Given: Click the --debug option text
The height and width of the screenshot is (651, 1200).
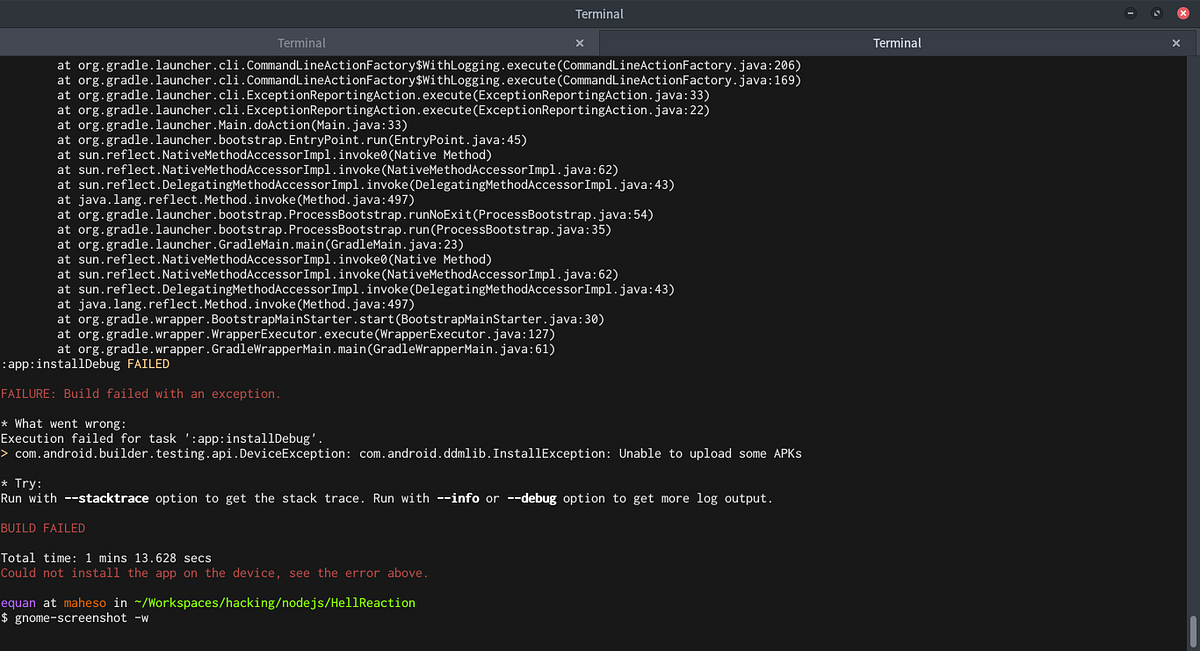Looking at the screenshot, I should pos(531,498).
